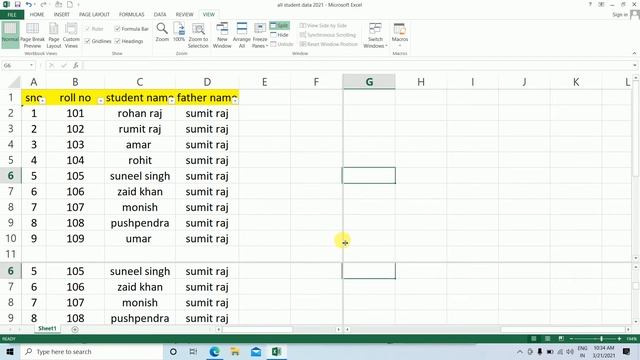This screenshot has width=640, height=360.
Task: Click cell containing zaid khan in top pane
Action: click(x=140, y=191)
